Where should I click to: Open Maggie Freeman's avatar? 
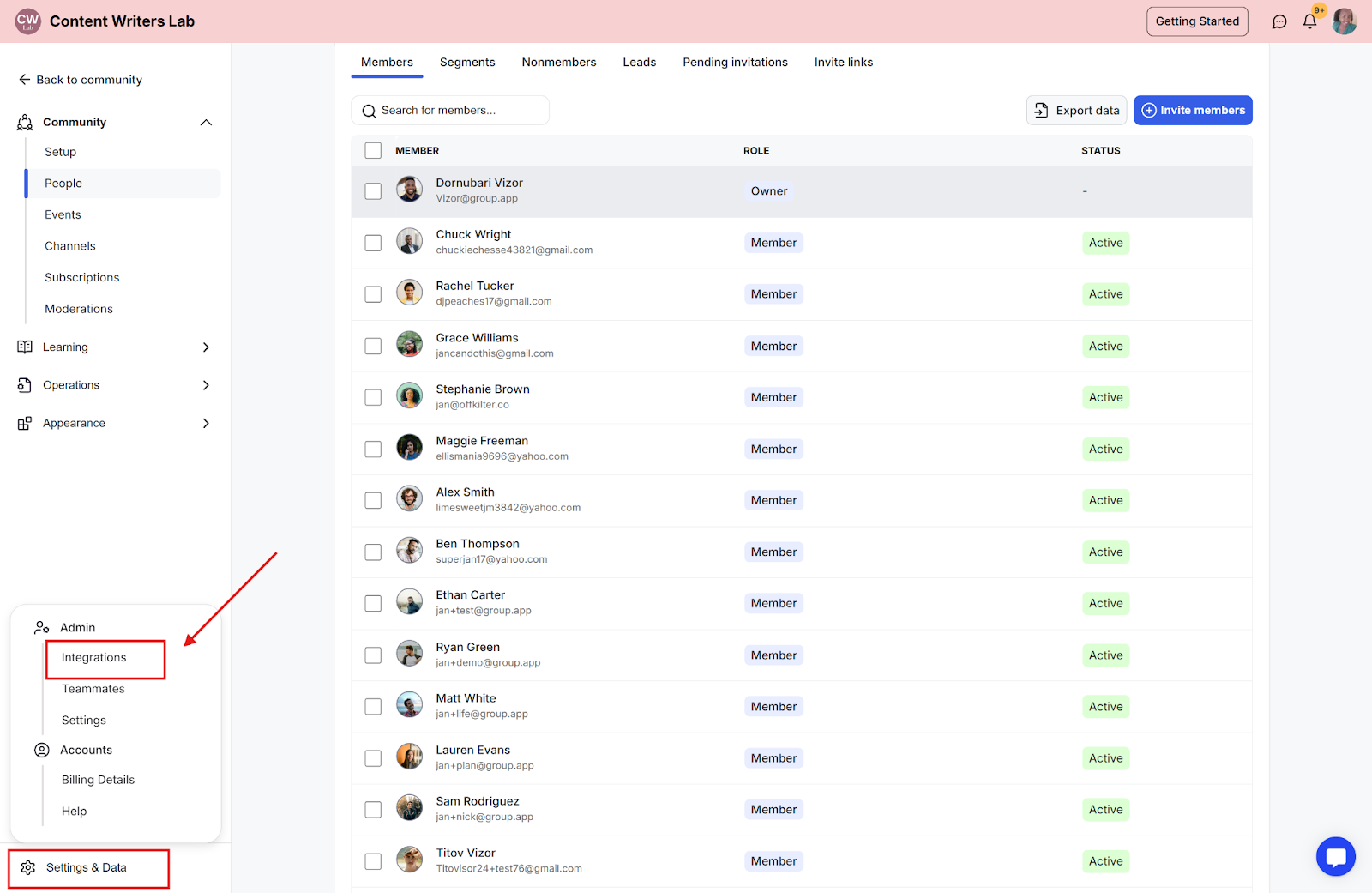[x=410, y=447]
